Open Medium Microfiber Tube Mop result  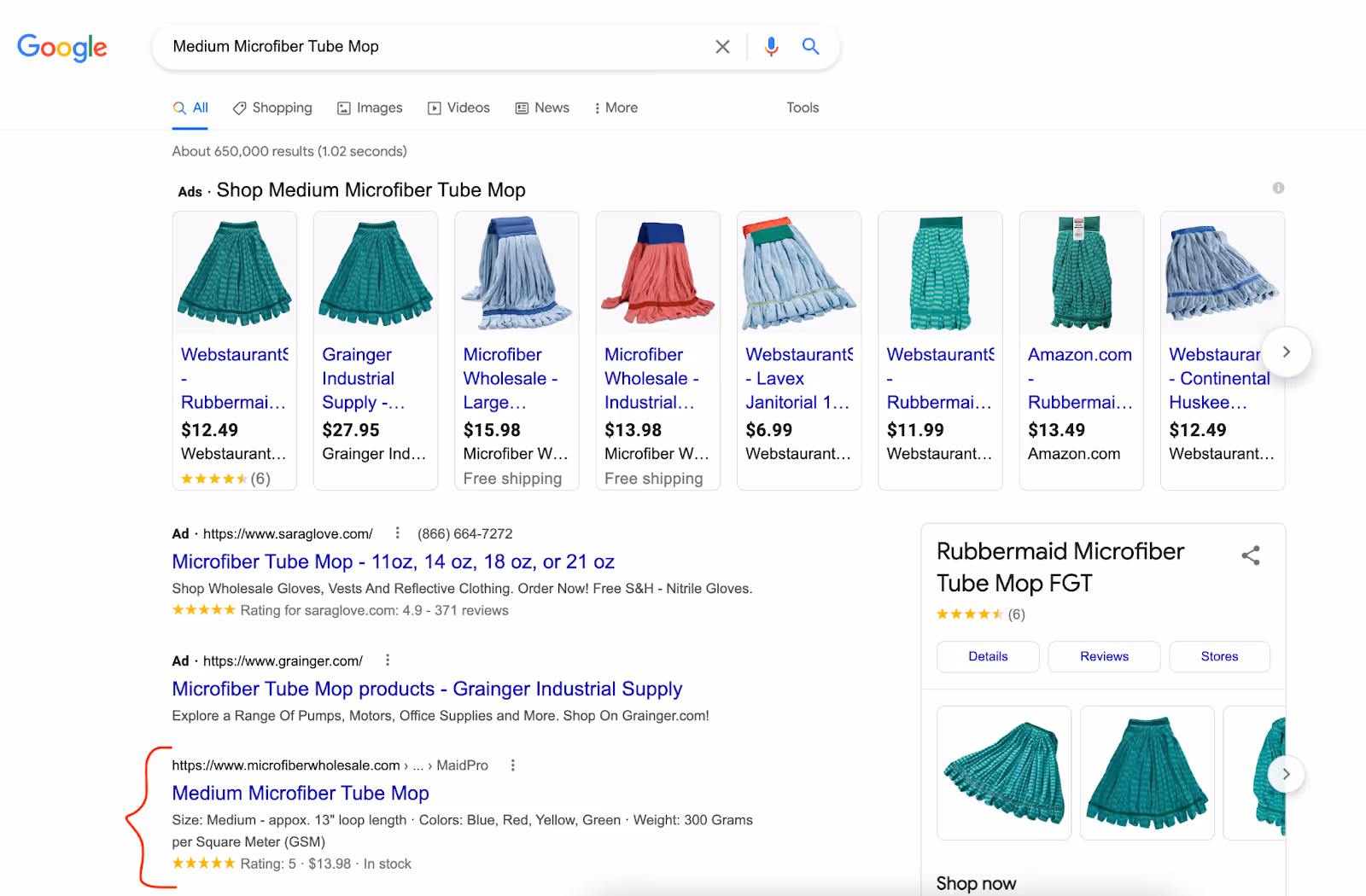coord(301,793)
